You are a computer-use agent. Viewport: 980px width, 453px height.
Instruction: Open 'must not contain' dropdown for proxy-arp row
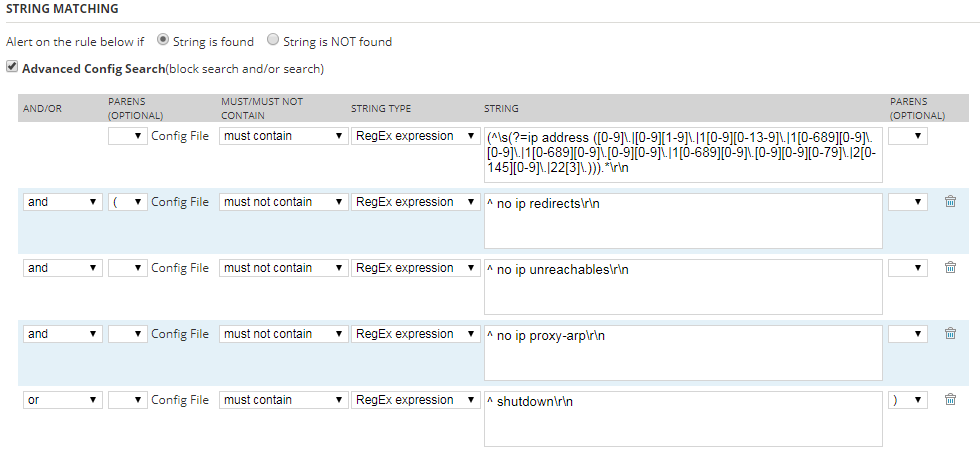tap(282, 334)
